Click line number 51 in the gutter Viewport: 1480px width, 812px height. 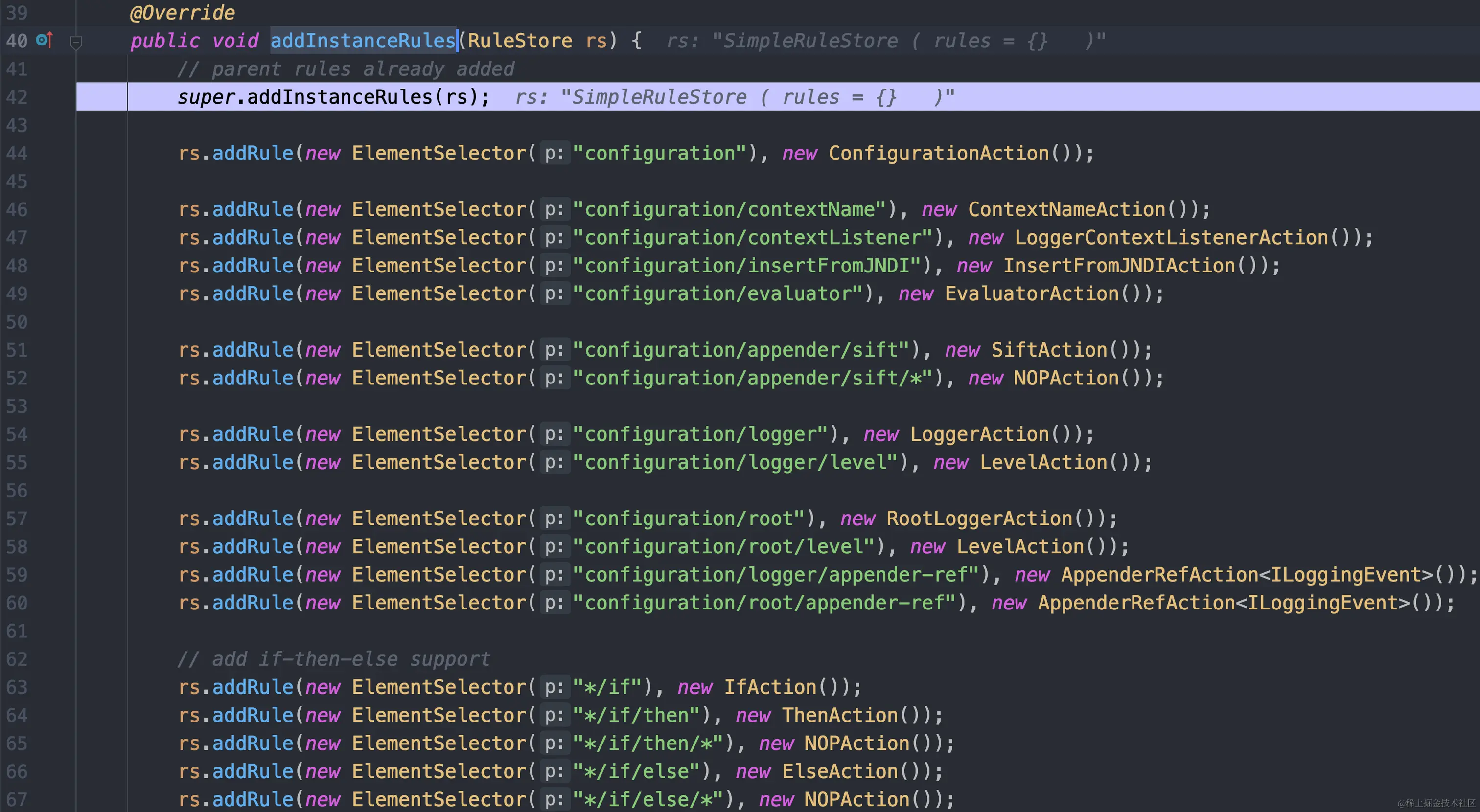coord(17,350)
